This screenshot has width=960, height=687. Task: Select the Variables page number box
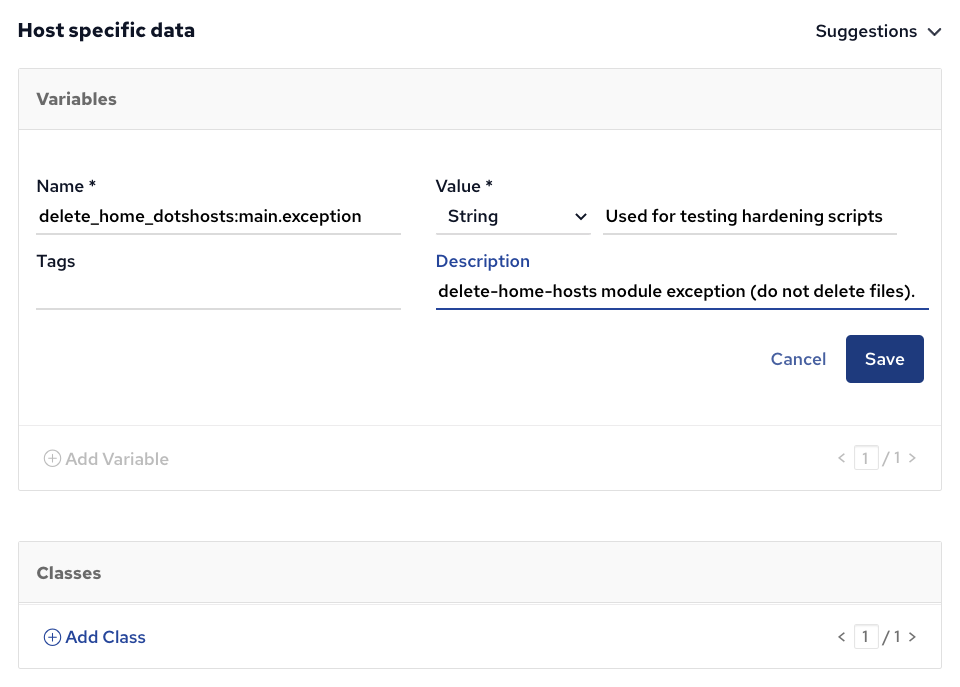pyautogui.click(x=866, y=459)
